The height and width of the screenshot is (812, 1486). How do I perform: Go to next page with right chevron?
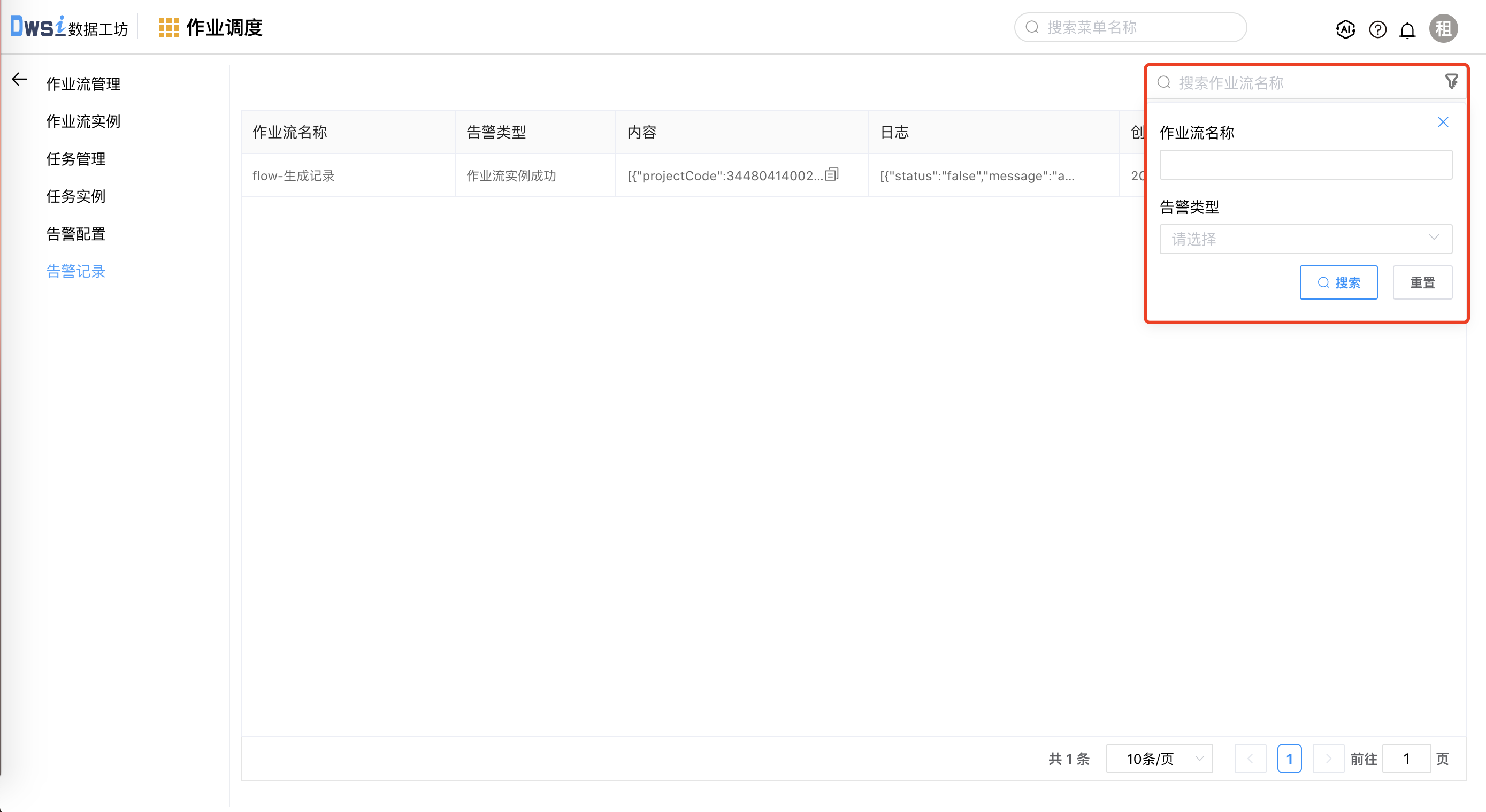click(1329, 759)
